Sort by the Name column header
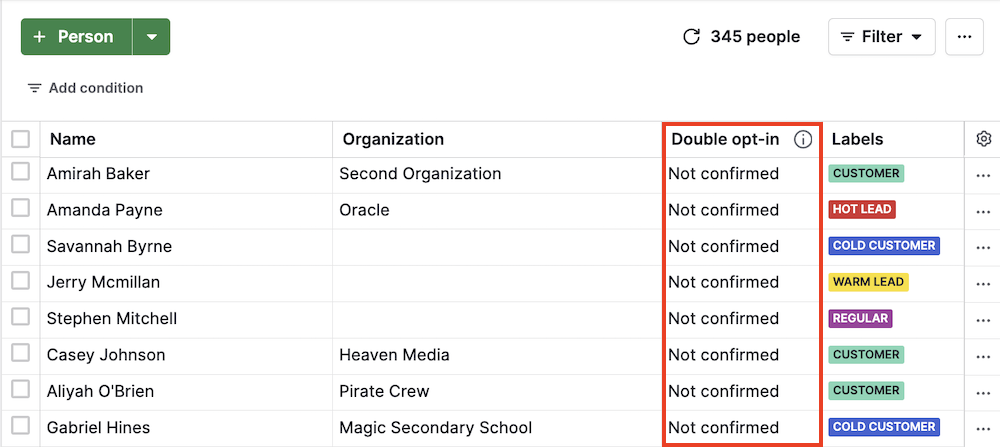1000x447 pixels. pos(73,139)
